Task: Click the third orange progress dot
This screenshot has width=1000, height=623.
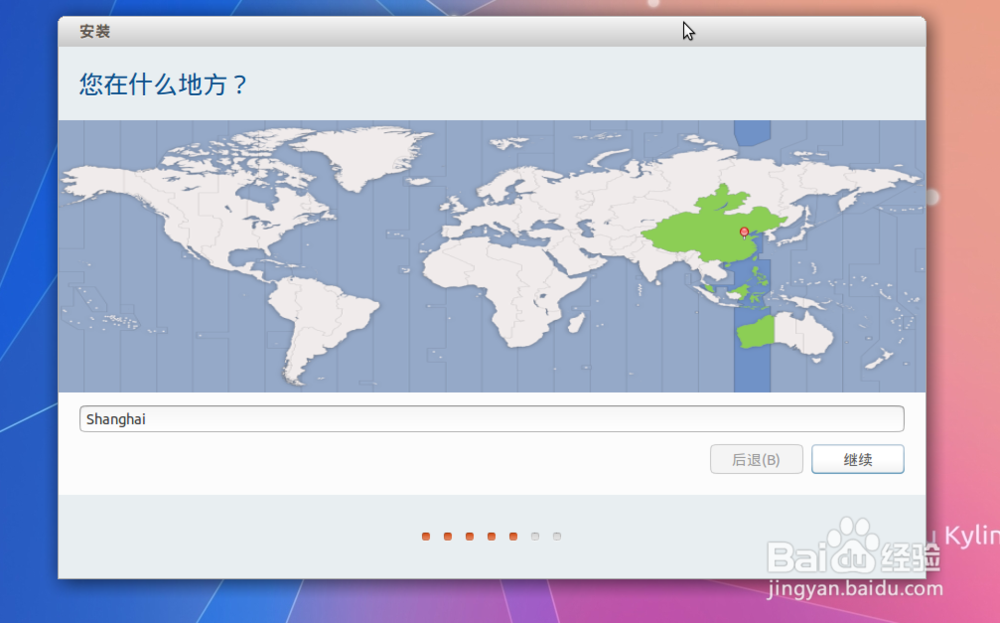Action: (469, 536)
